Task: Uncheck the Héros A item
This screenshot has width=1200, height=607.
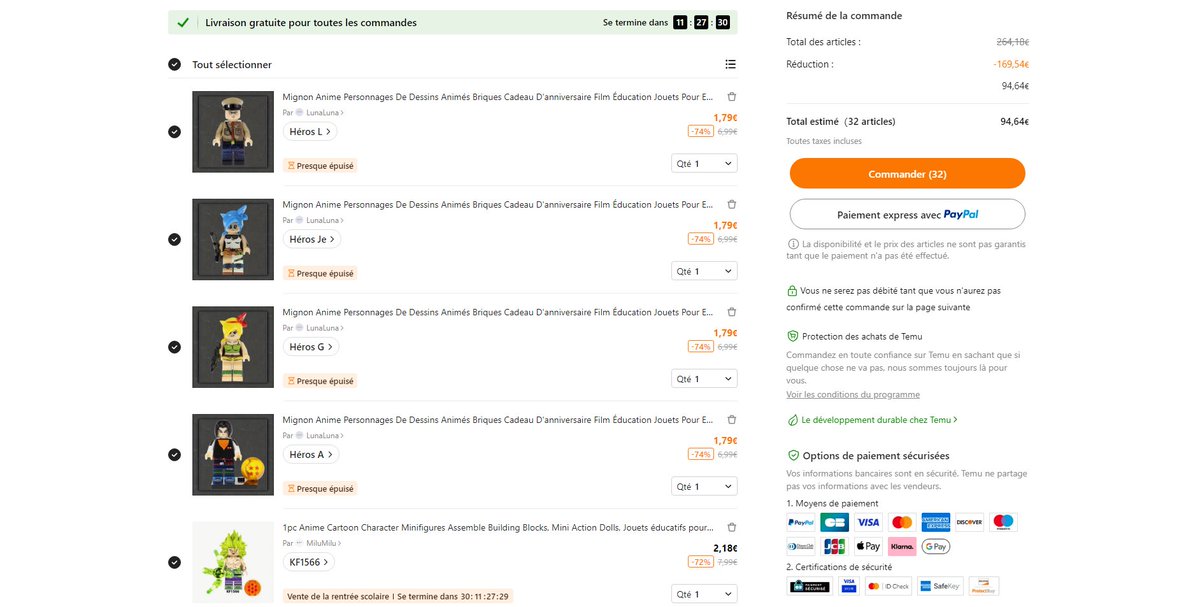Action: pyautogui.click(x=175, y=454)
